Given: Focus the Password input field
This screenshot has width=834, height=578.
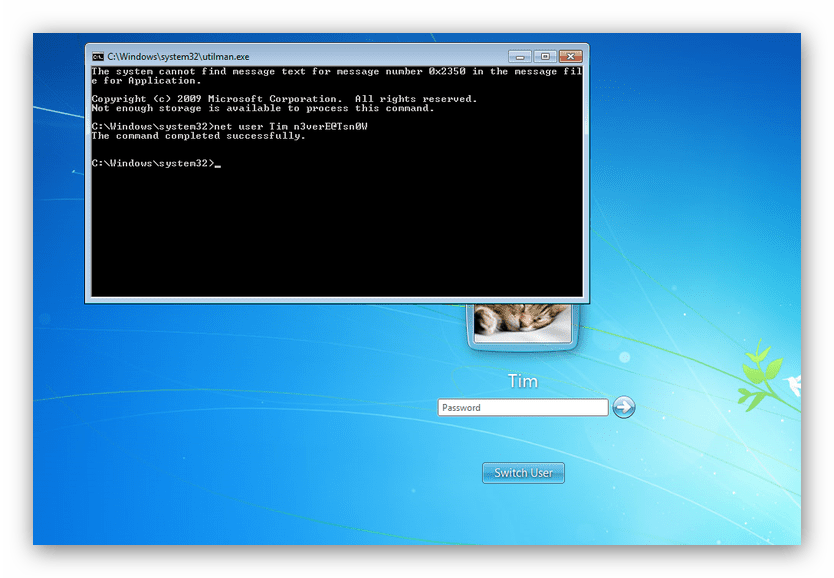Looking at the screenshot, I should (522, 408).
